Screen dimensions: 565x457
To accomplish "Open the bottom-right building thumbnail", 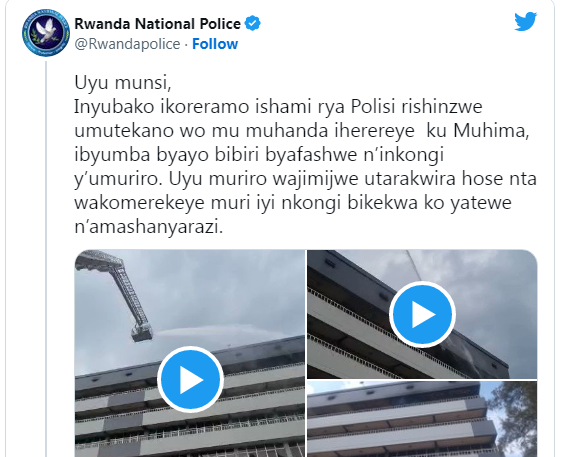I will [x=422, y=419].
